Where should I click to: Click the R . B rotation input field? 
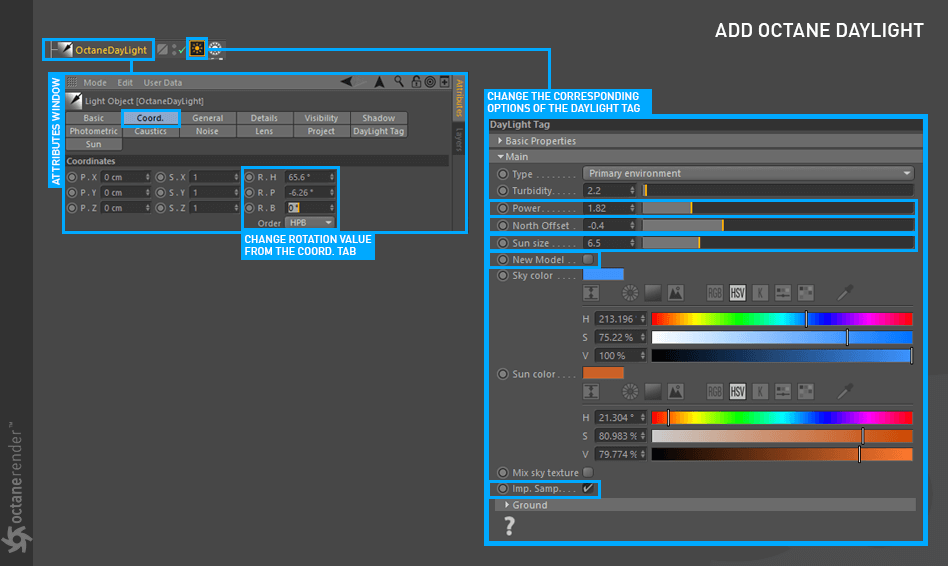310,208
